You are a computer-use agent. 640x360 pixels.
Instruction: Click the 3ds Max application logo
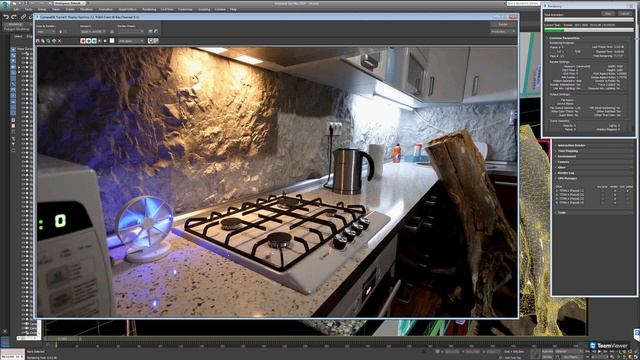click(4, 4)
